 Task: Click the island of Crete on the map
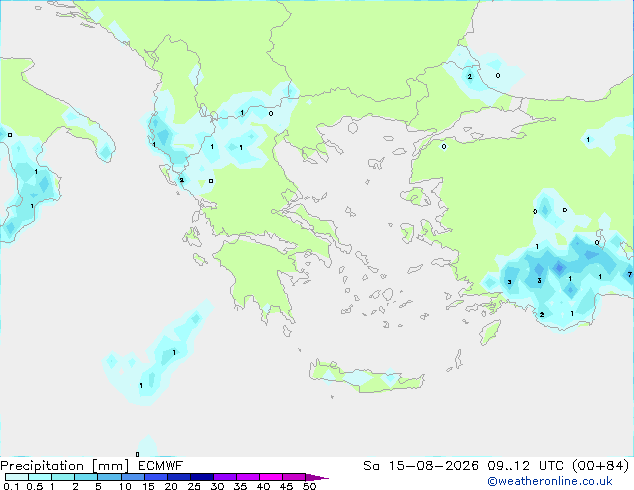coord(366,377)
